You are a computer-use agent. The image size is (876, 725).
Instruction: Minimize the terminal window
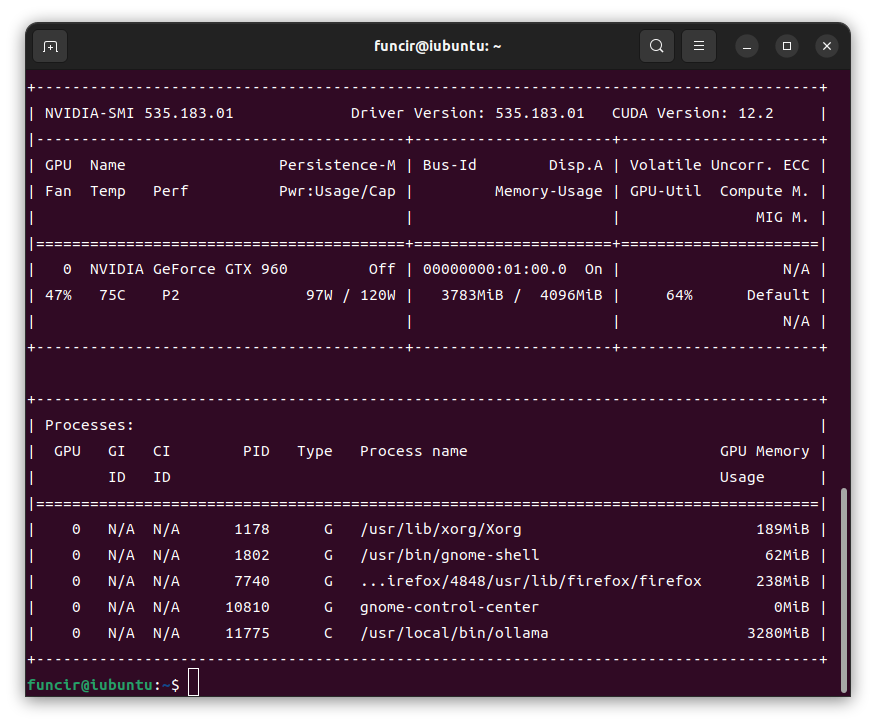[x=746, y=46]
